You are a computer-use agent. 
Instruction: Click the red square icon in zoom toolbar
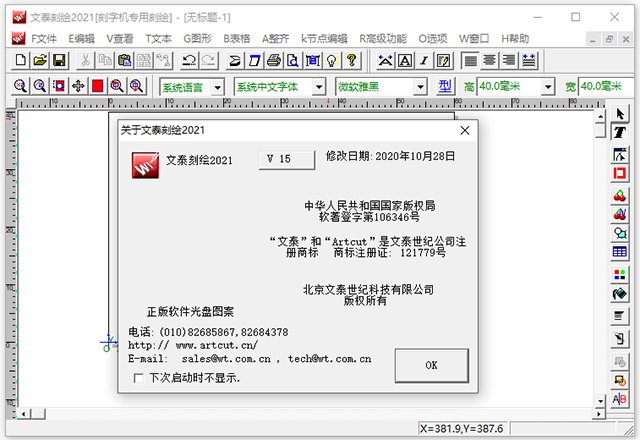(98, 86)
